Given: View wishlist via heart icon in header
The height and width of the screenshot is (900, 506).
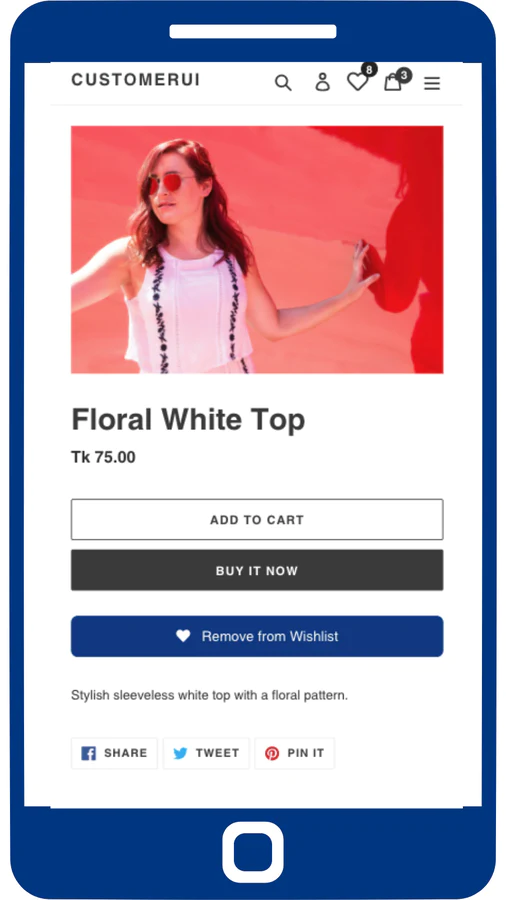Looking at the screenshot, I should tap(357, 82).
